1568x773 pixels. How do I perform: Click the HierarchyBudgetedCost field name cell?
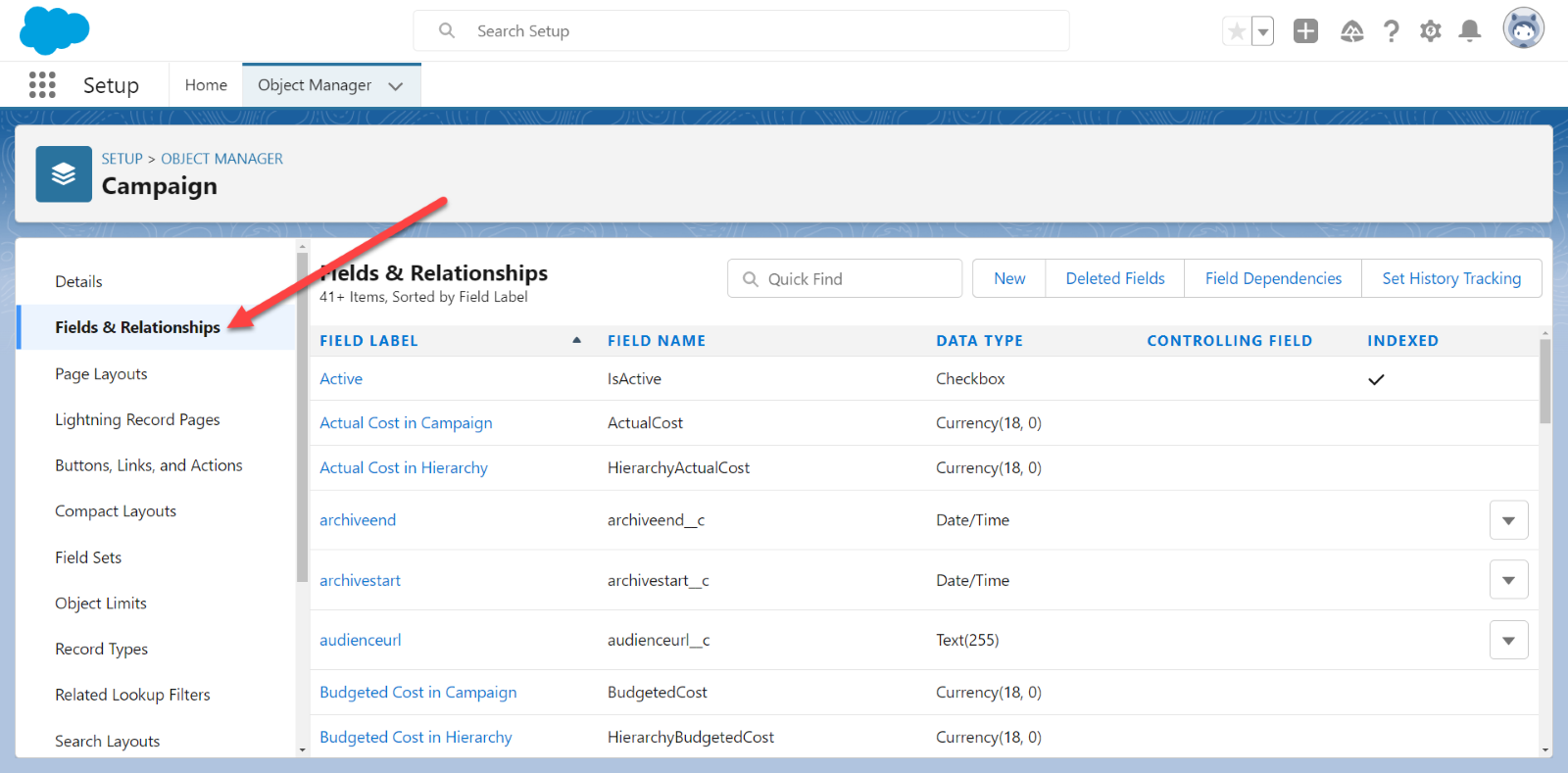(690, 737)
